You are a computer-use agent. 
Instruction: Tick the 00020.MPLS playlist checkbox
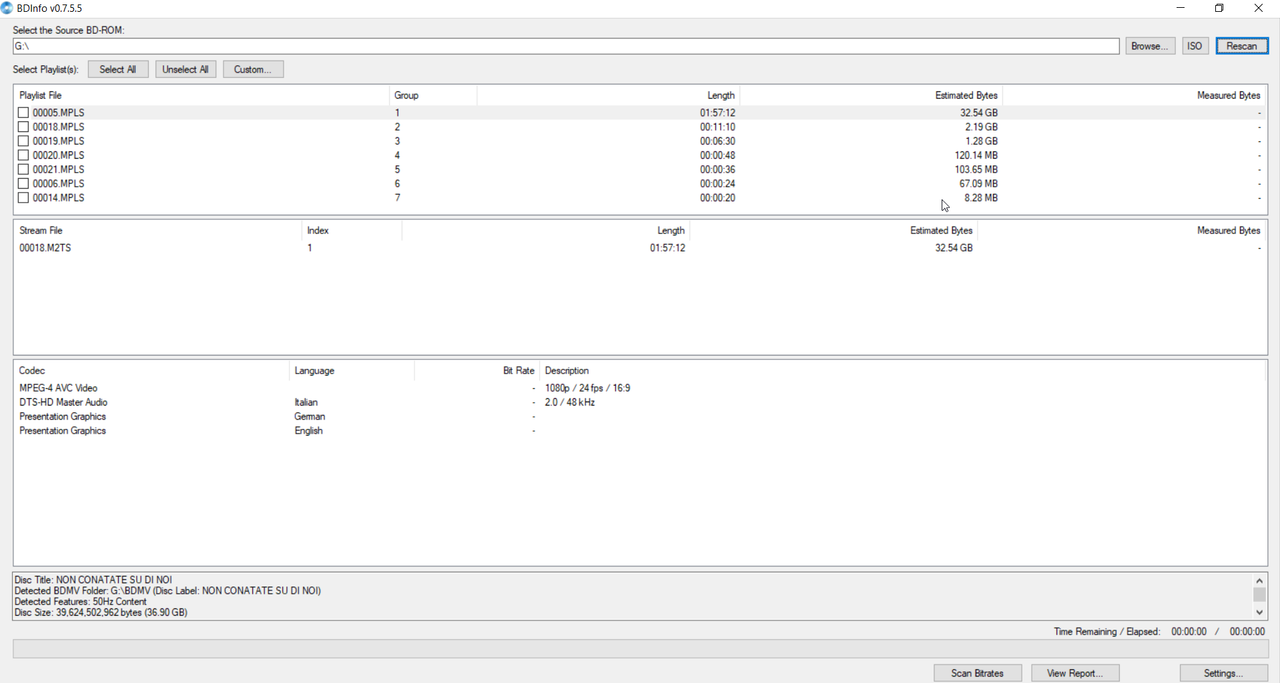coord(23,155)
